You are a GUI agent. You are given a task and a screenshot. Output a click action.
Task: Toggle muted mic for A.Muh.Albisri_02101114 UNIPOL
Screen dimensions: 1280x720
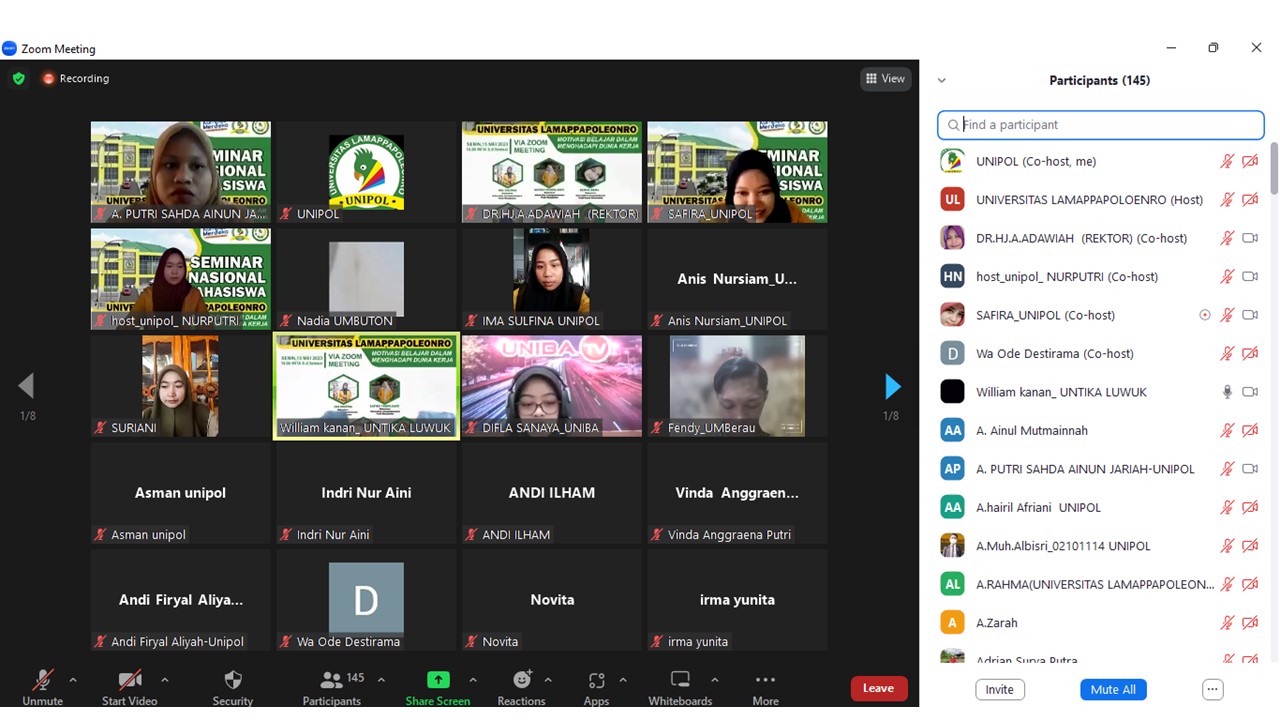1227,546
